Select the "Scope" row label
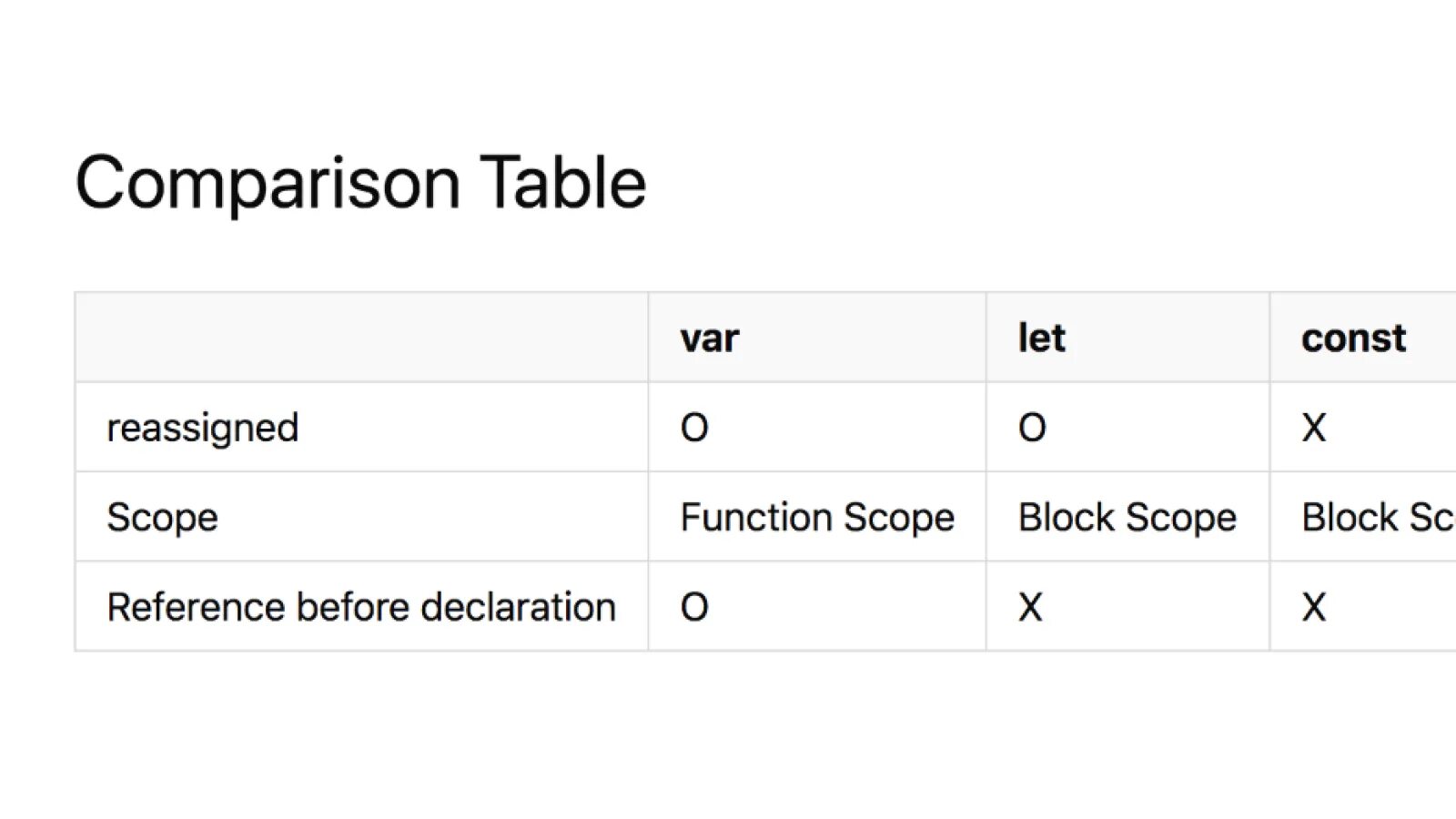The height and width of the screenshot is (819, 1456). click(162, 518)
